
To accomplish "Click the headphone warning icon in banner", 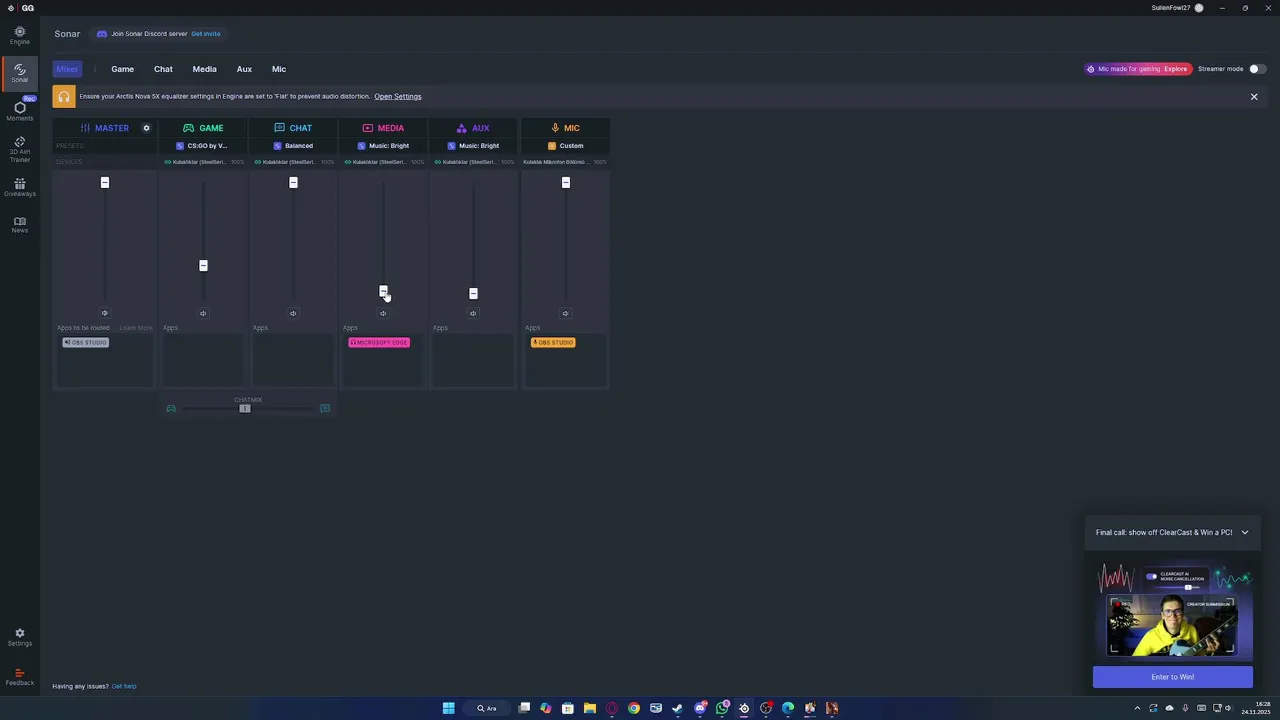I will [64, 97].
